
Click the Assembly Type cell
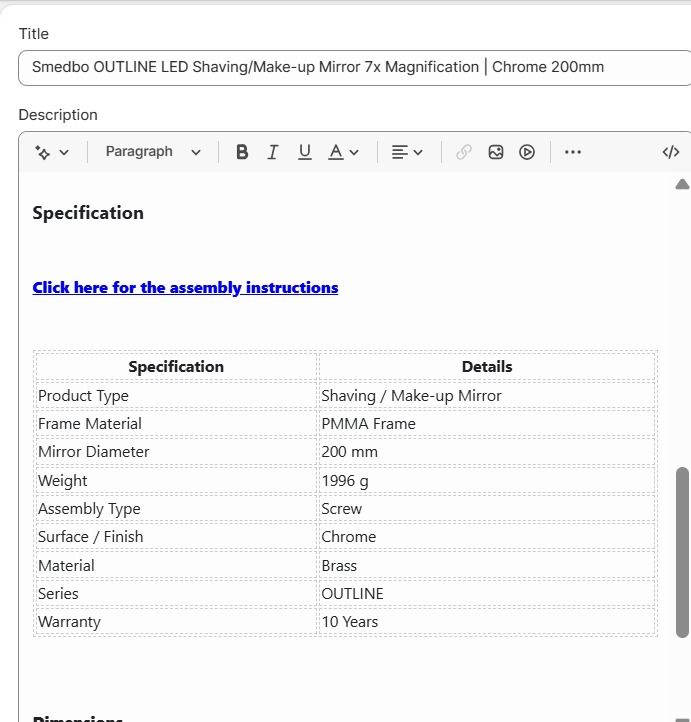coord(176,509)
